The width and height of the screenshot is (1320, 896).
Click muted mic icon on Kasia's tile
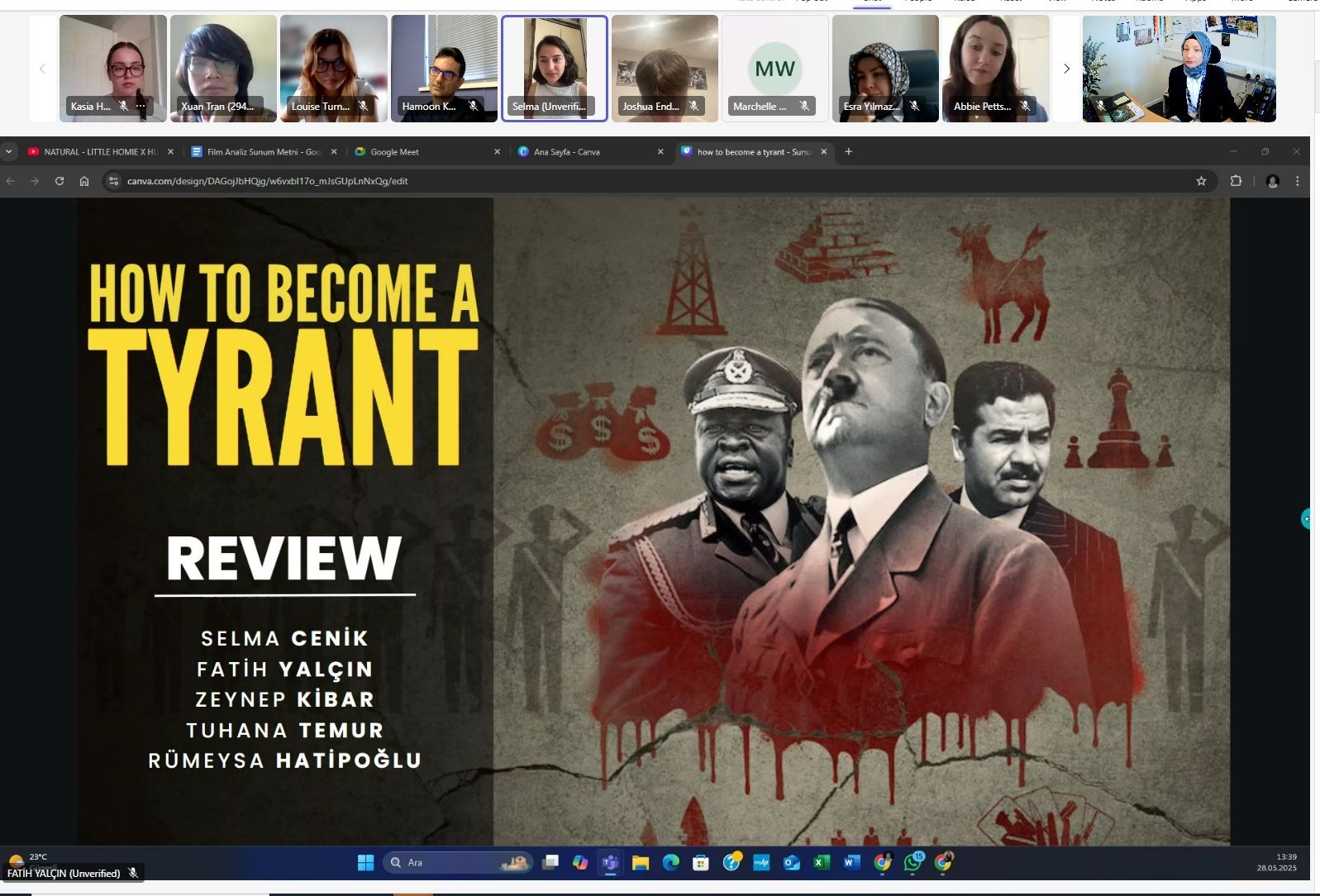point(123,106)
